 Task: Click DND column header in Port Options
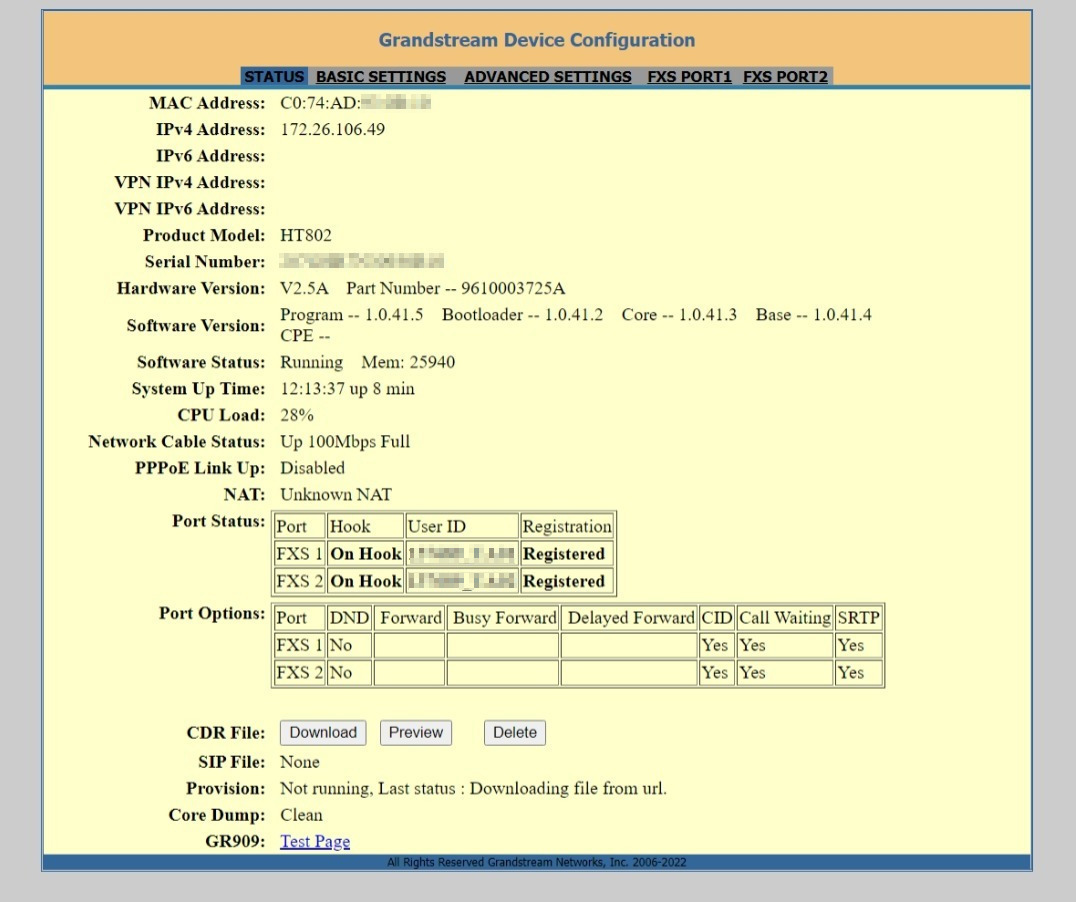pyautogui.click(x=349, y=618)
